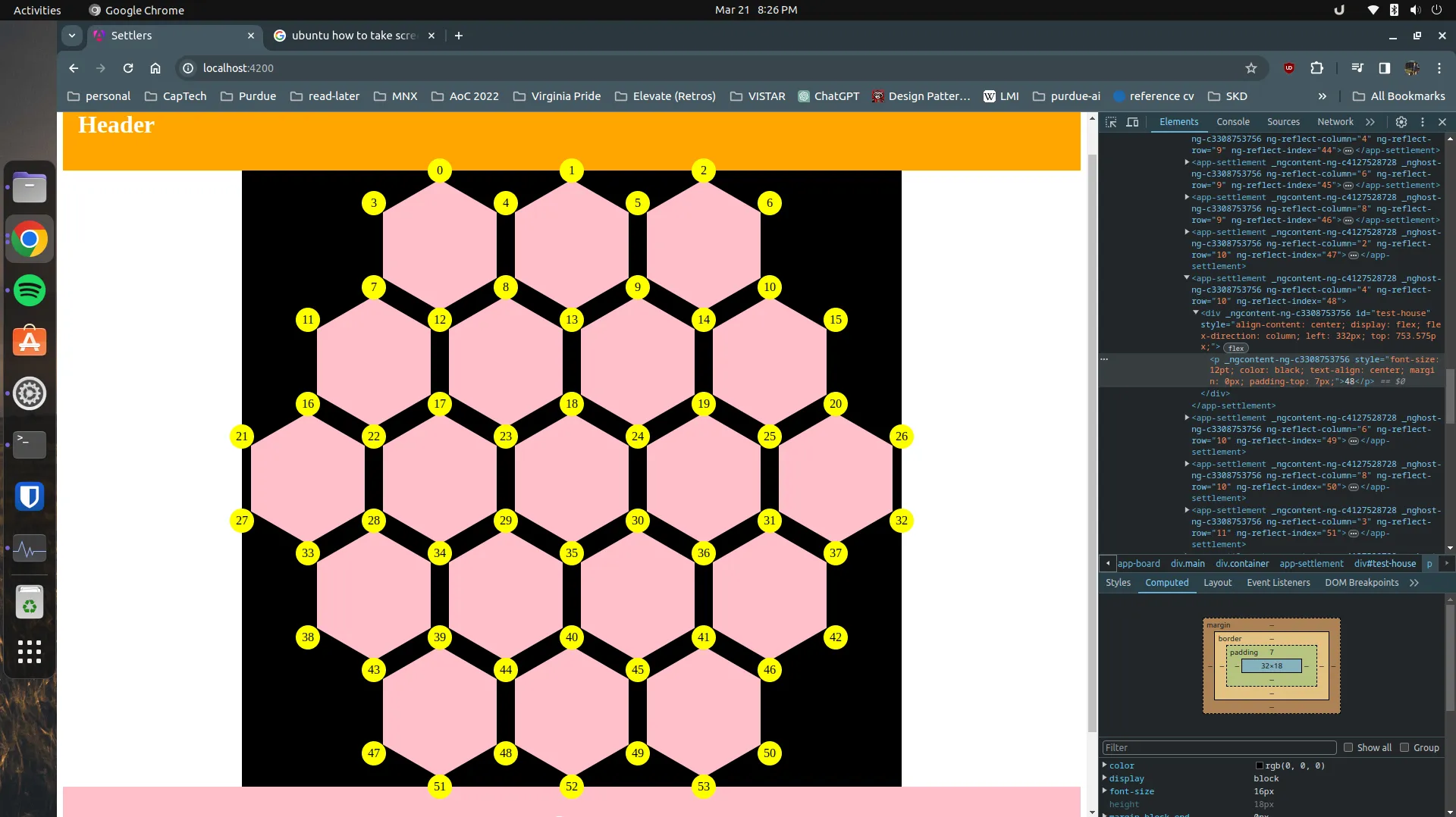This screenshot has width=1456, height=817.
Task: Go back to the previous page
Action: pos(74,68)
